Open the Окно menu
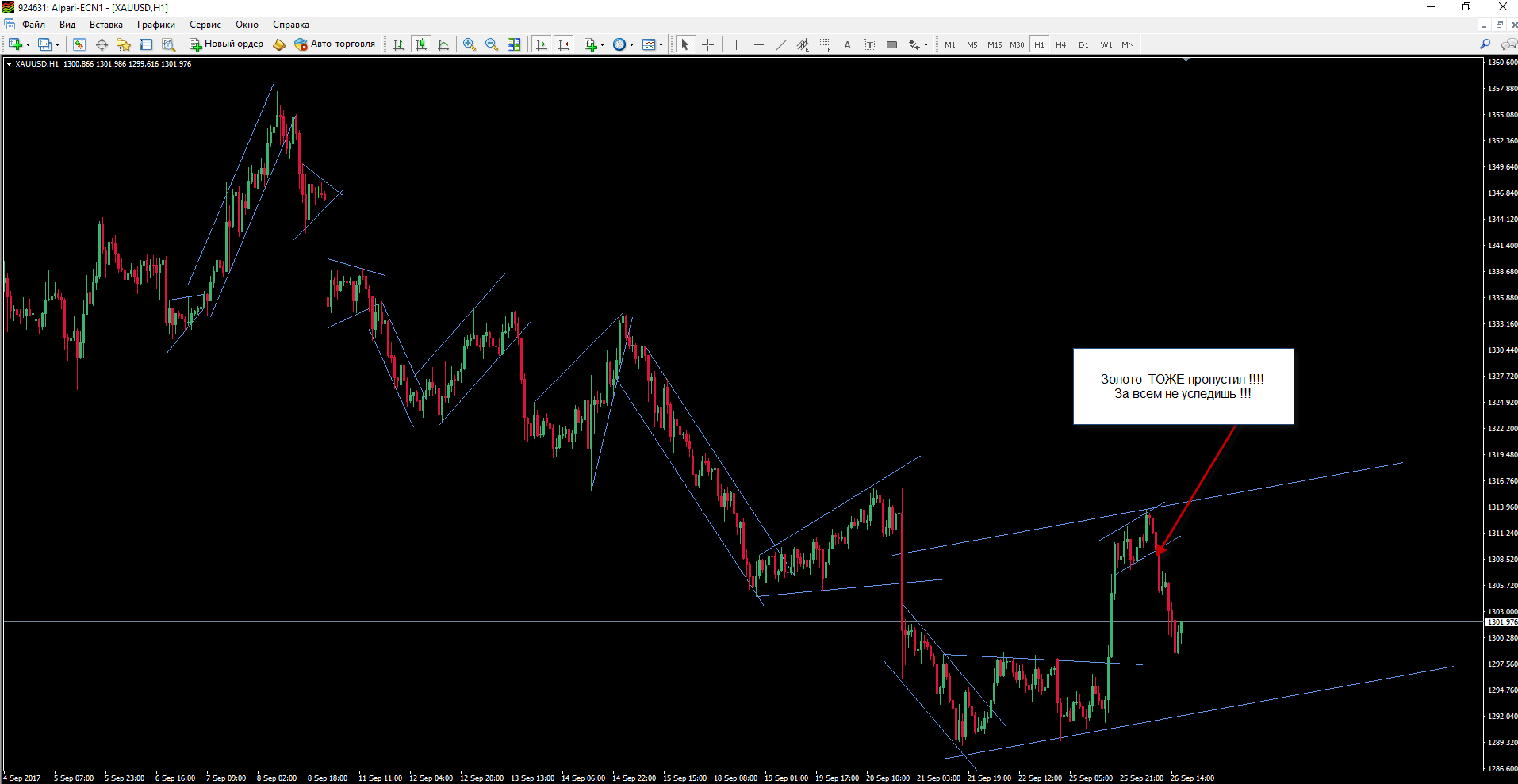The image size is (1518, 784). pos(247,25)
